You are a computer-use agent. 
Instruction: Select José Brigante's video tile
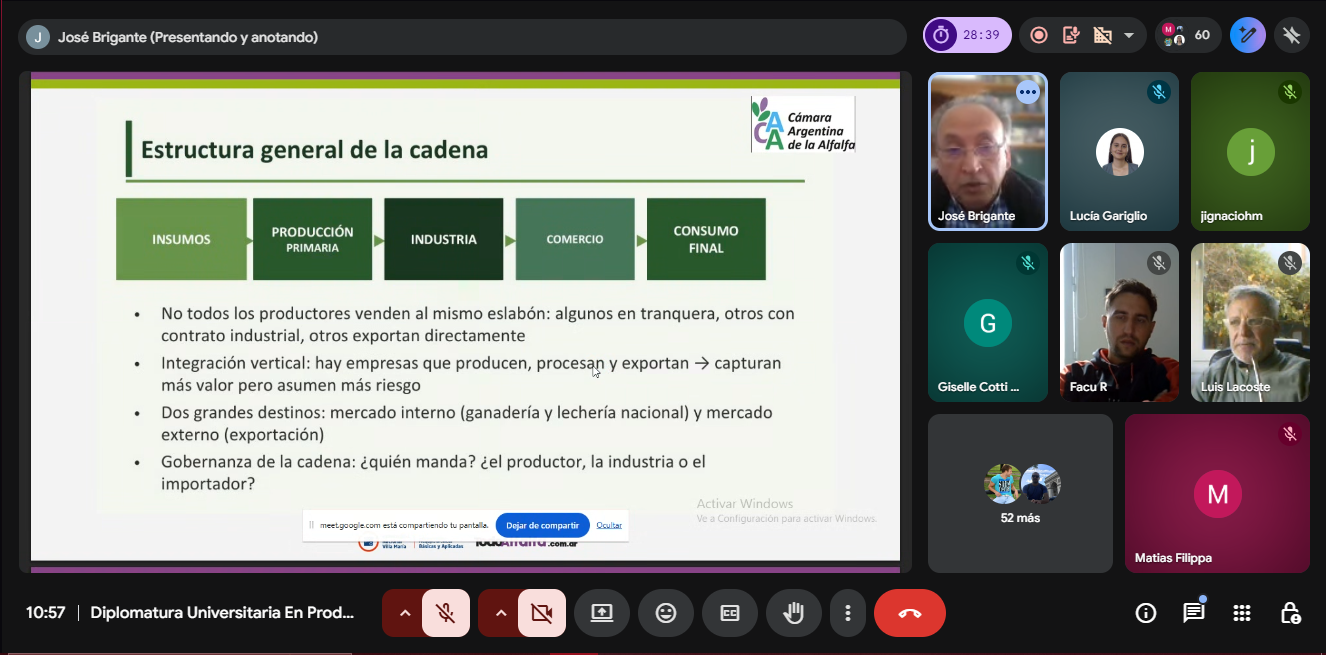coord(988,151)
